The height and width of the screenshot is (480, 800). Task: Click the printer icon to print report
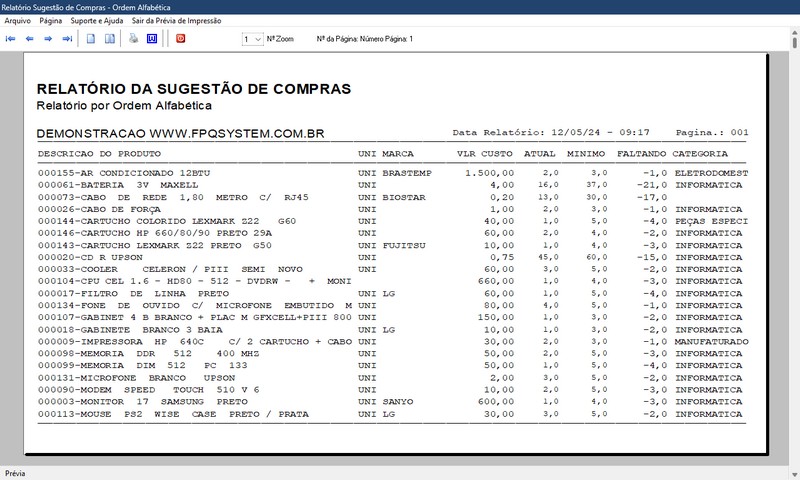coord(133,39)
